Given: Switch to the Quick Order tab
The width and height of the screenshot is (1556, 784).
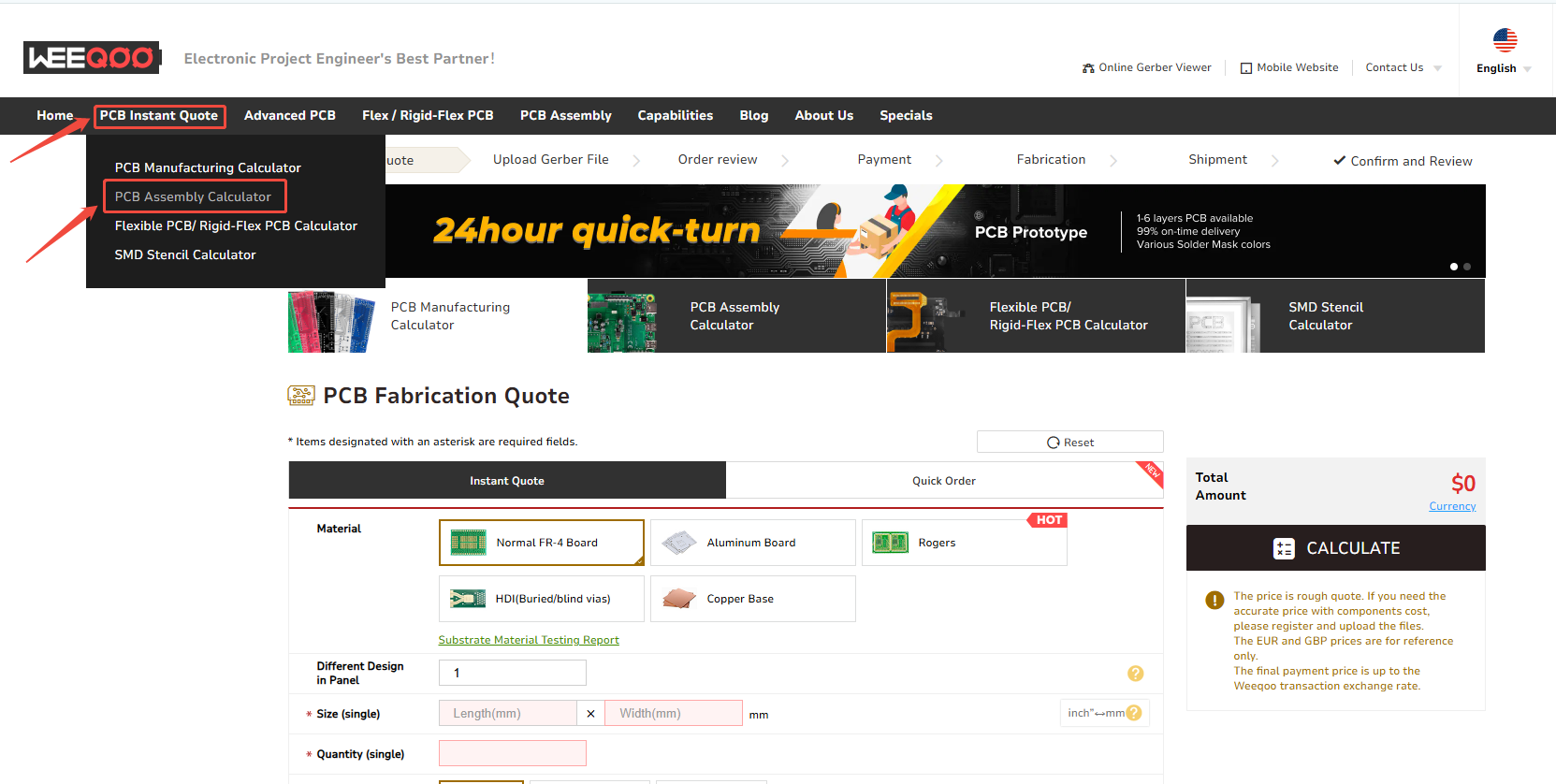Looking at the screenshot, I should point(943,481).
